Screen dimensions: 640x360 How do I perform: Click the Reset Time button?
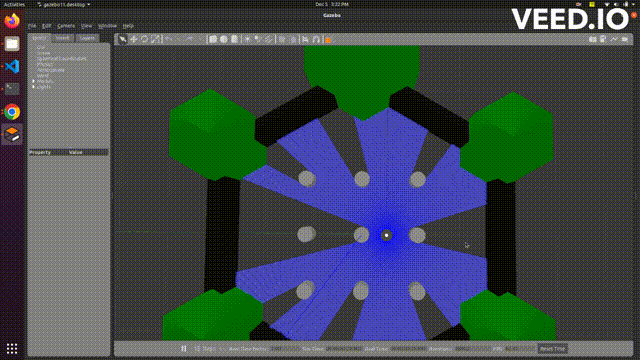pos(553,349)
